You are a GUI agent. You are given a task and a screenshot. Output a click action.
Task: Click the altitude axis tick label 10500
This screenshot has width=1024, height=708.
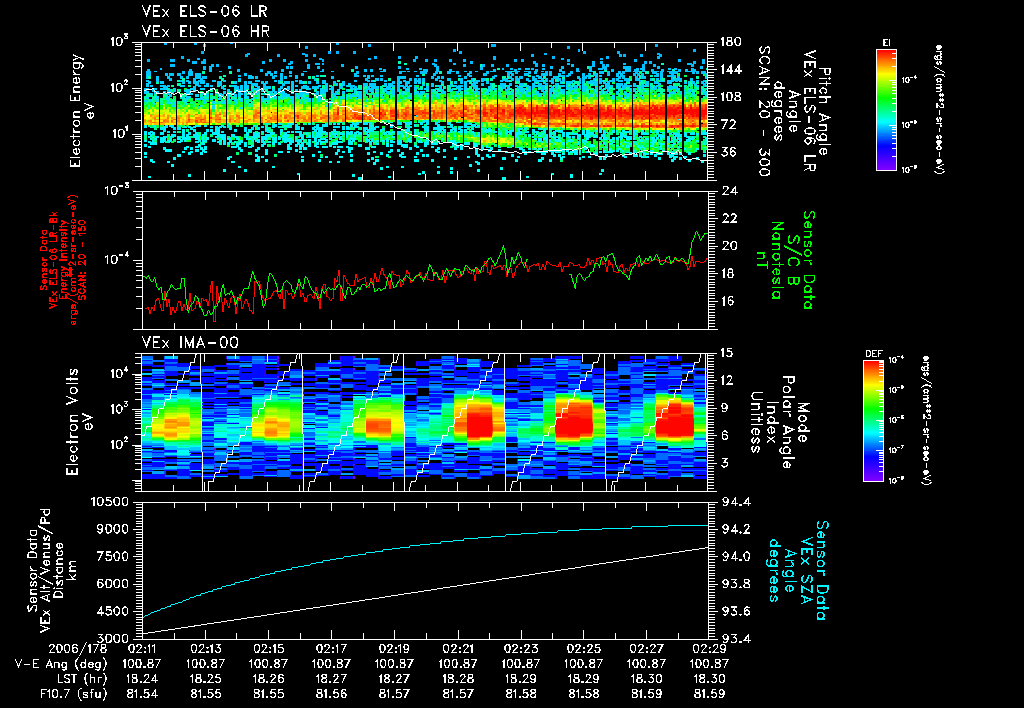point(108,502)
